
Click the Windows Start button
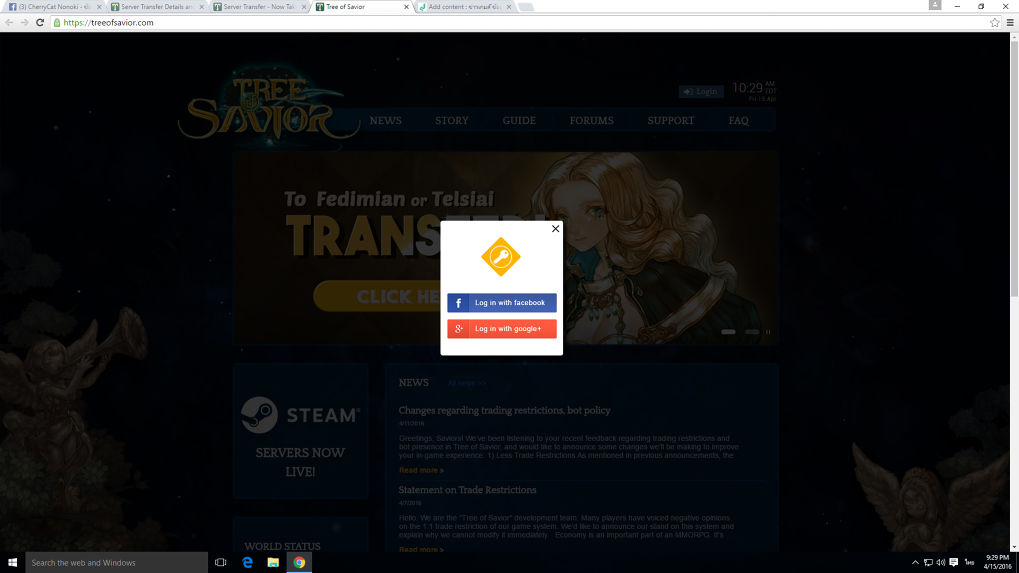pyautogui.click(x=12, y=563)
